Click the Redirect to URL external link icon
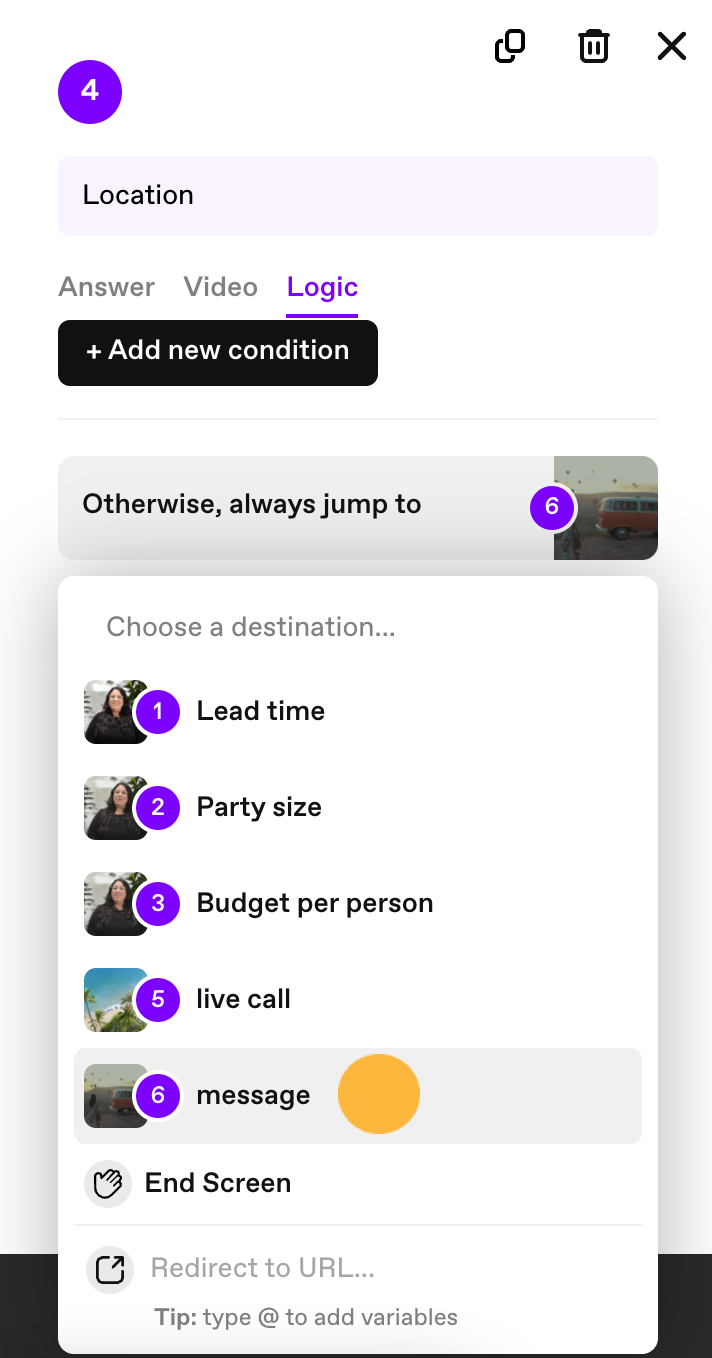The image size is (712, 1358). (x=110, y=1269)
